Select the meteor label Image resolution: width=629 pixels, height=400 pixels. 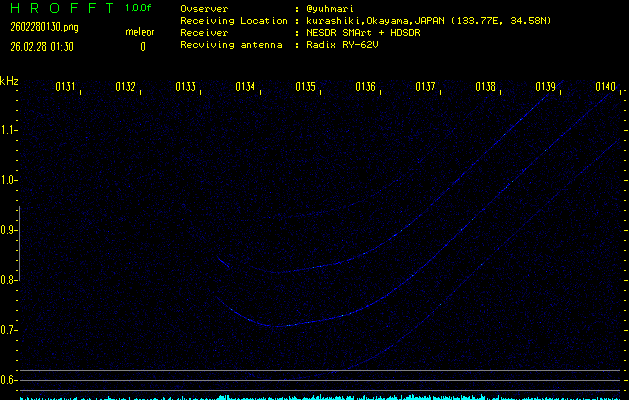click(139, 32)
